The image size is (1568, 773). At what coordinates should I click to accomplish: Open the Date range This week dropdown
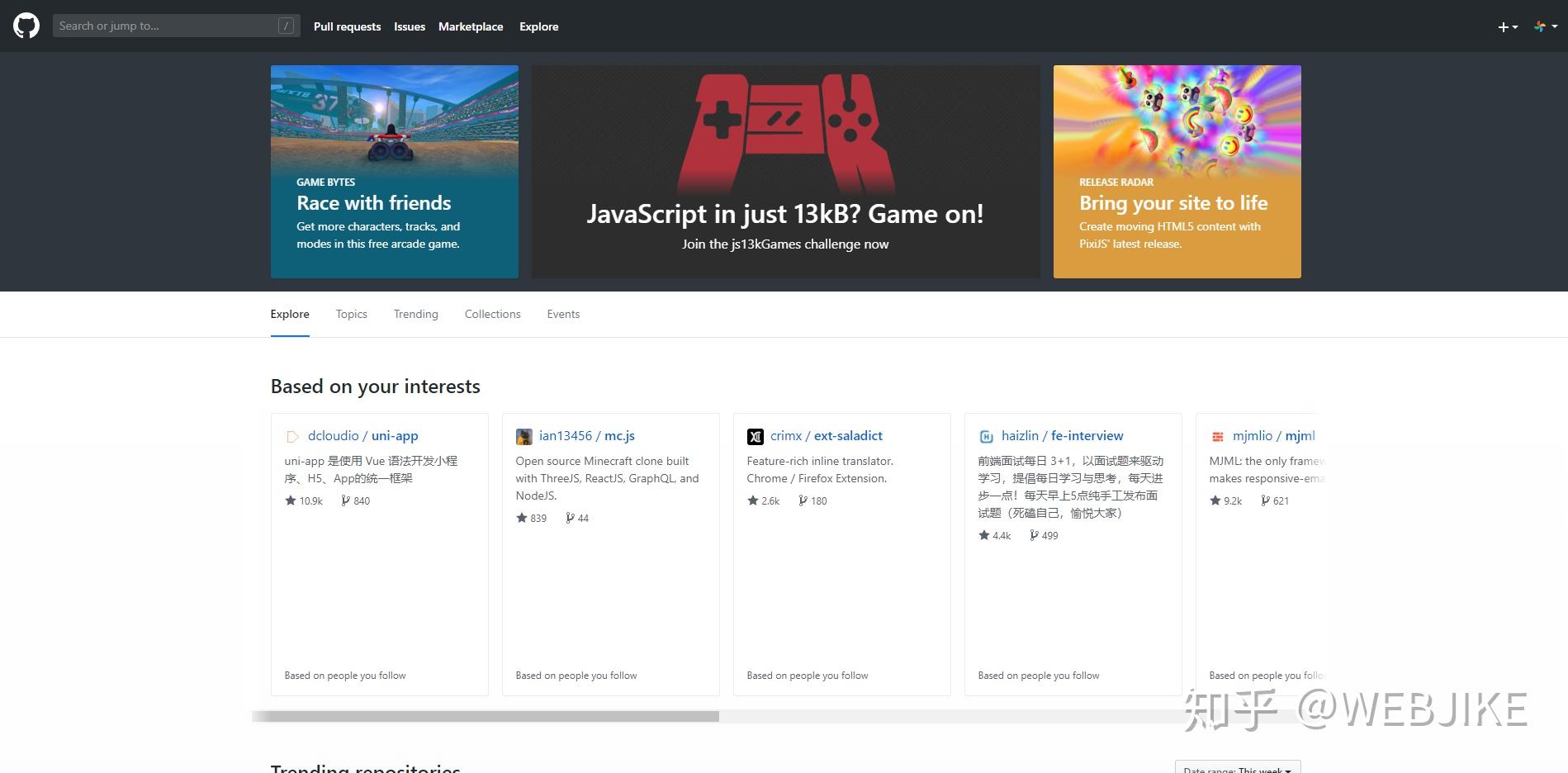point(1237,769)
